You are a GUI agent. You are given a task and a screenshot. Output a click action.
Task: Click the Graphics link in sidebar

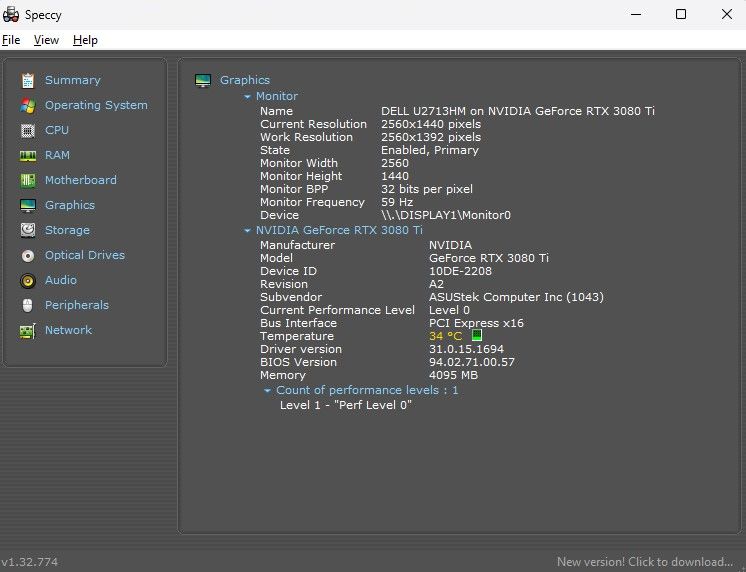pos(70,205)
